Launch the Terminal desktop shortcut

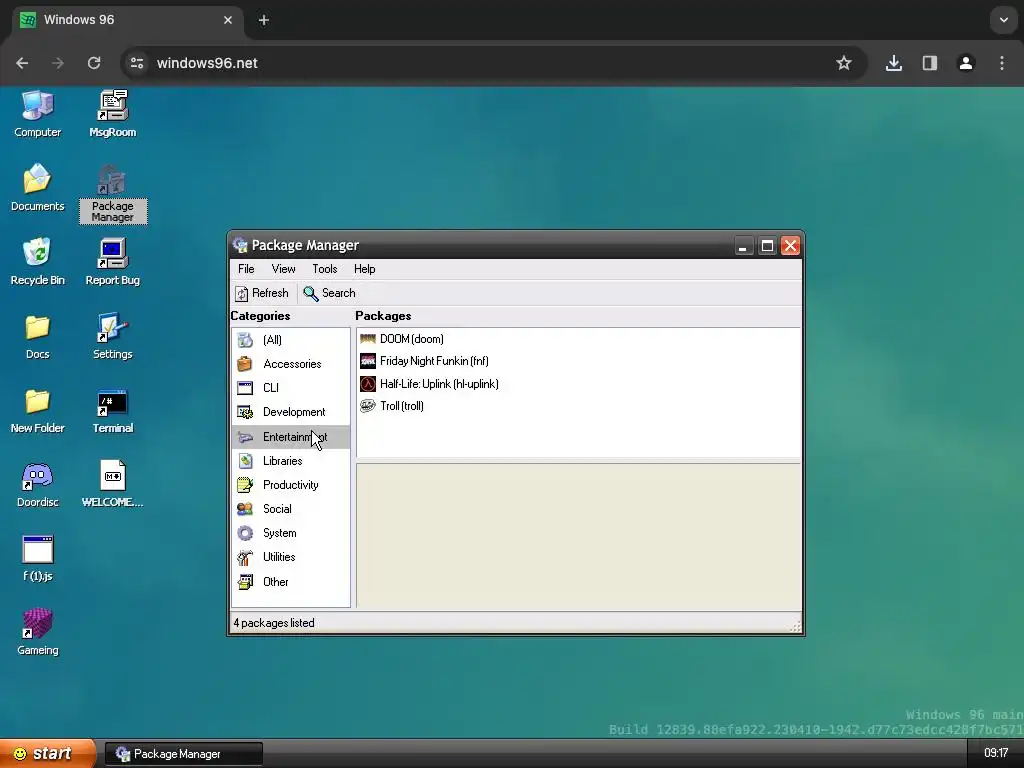coord(112,410)
